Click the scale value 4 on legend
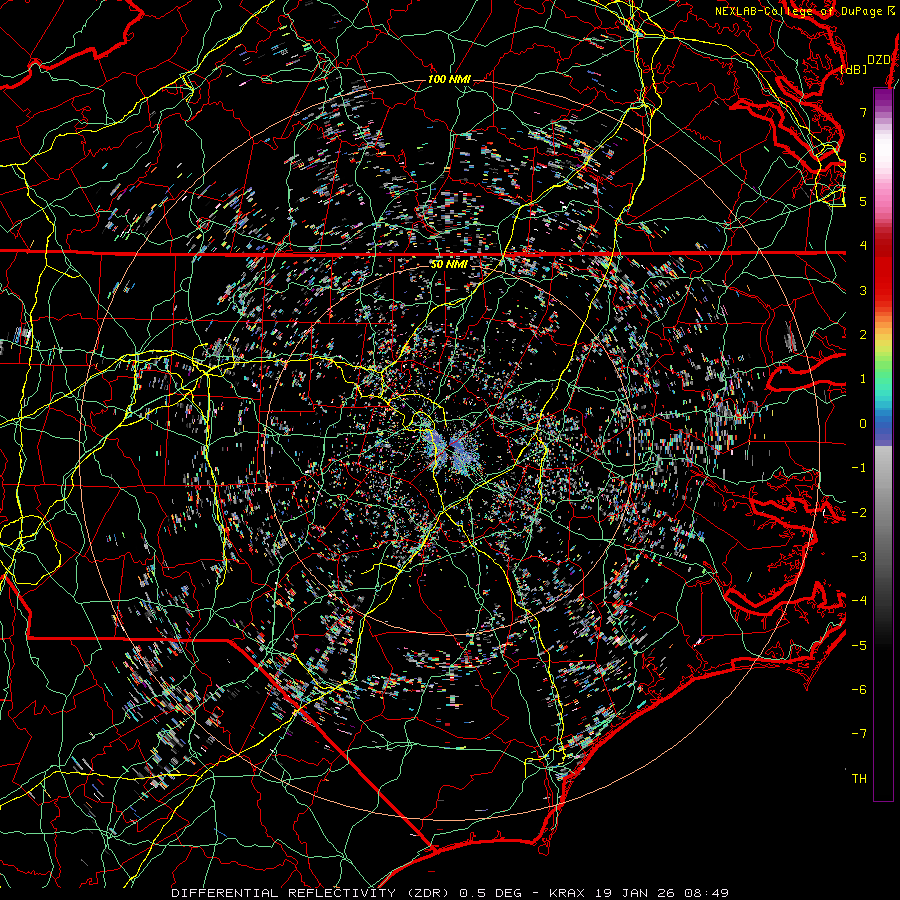900x900 pixels. pyautogui.click(x=863, y=246)
